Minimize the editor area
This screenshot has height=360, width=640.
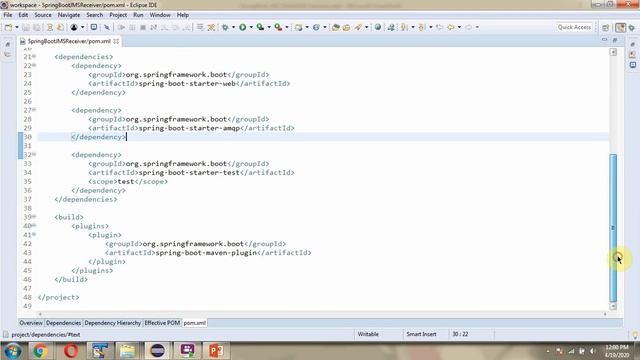click(x=604, y=40)
